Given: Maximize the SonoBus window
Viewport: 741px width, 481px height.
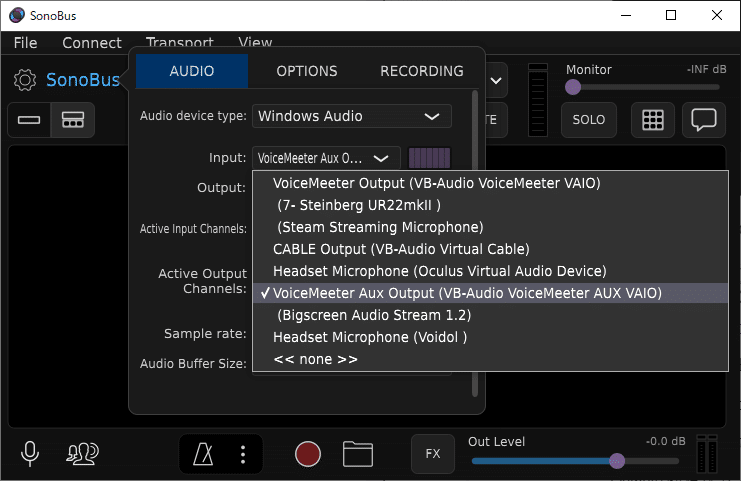Looking at the screenshot, I should pos(671,15).
